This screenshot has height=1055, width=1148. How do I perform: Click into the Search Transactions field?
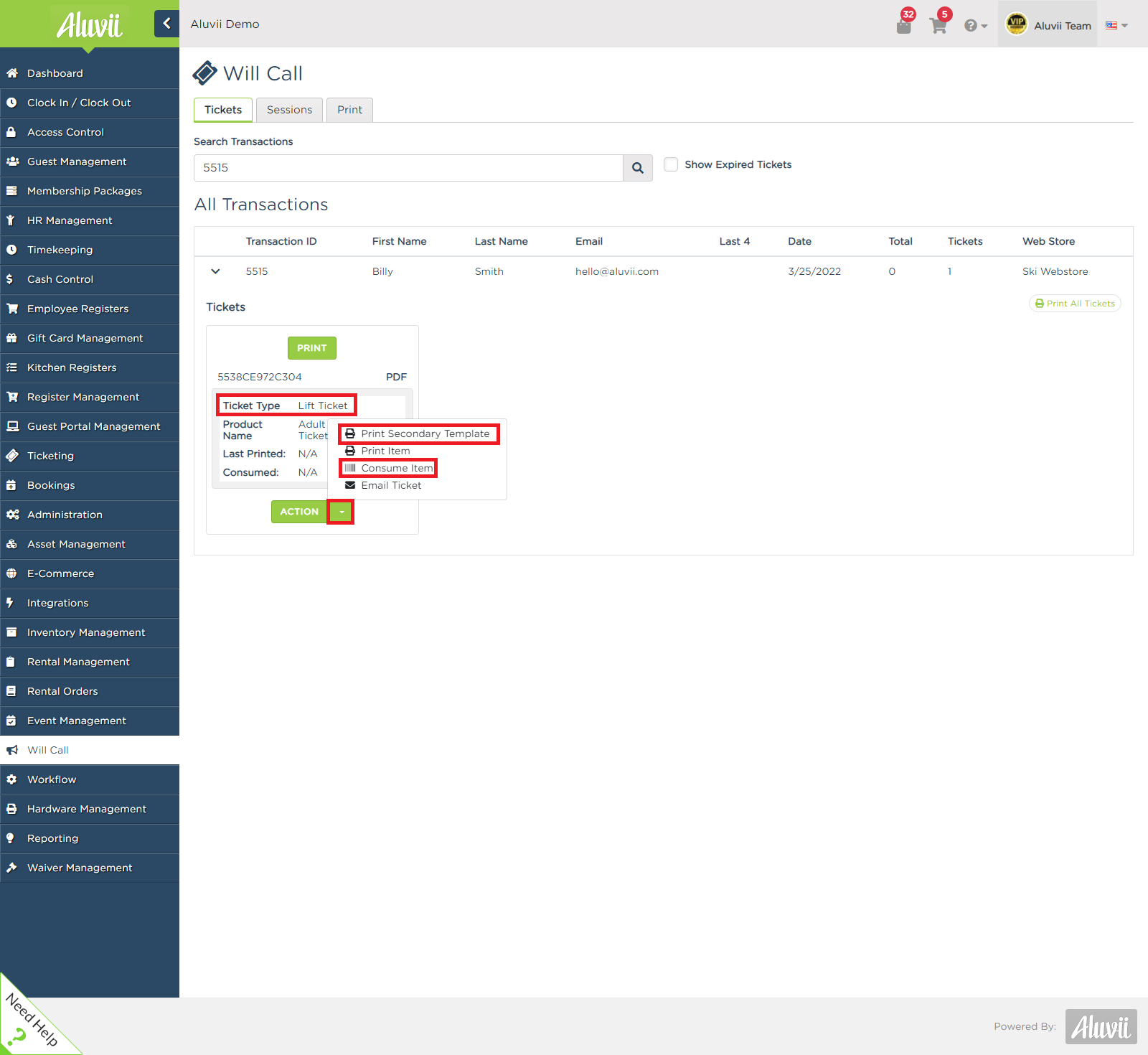pos(408,168)
